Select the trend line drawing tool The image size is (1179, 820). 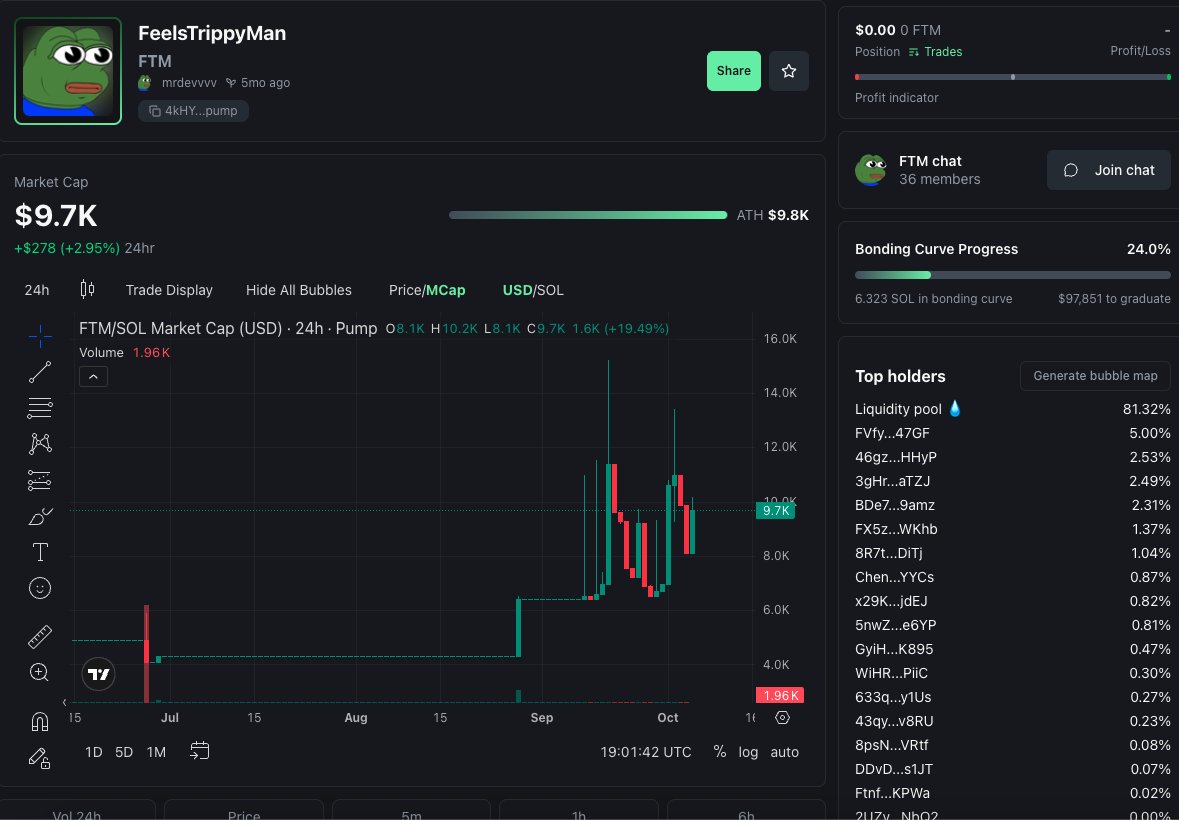[x=40, y=372]
